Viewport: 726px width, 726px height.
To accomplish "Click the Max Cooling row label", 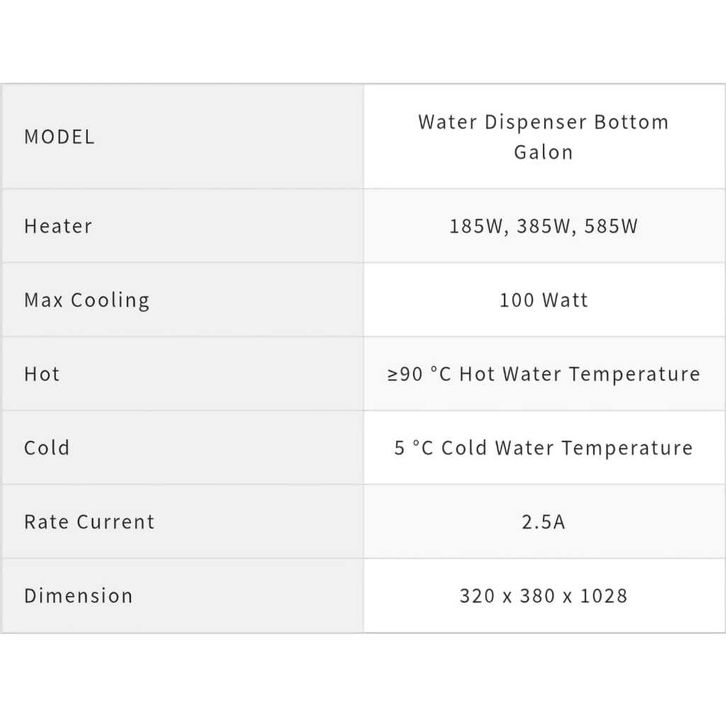I will [x=87, y=300].
